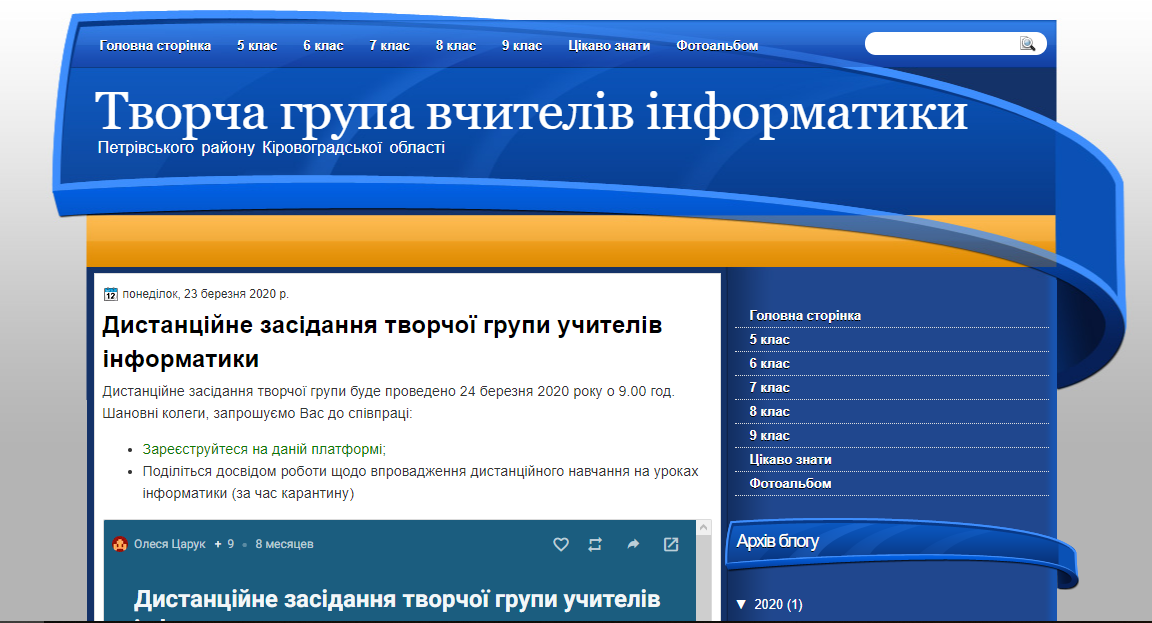Open Цікаво знати in top navigation
This screenshot has height=623, width=1152.
coord(609,46)
